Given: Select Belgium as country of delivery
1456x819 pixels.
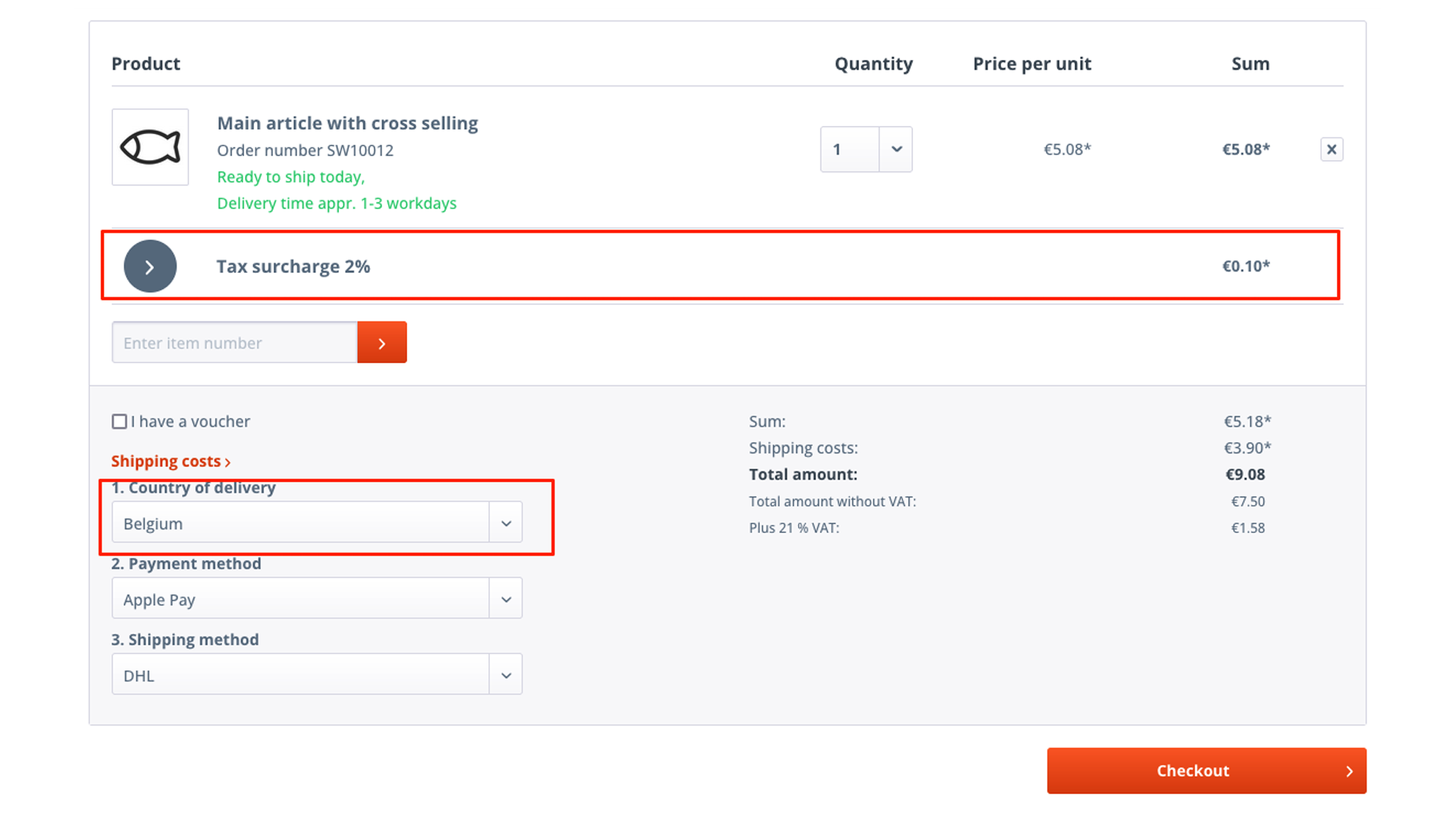Looking at the screenshot, I should coord(316,522).
